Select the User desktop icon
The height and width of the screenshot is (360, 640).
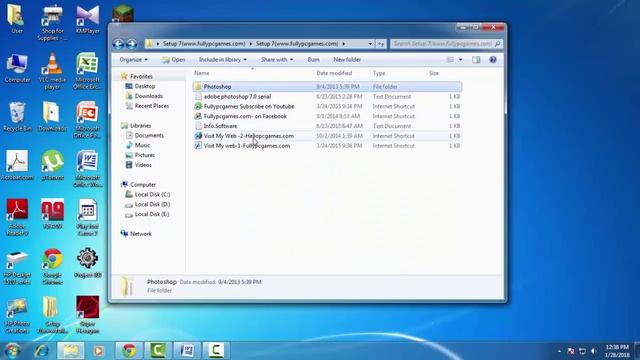[x=17, y=19]
